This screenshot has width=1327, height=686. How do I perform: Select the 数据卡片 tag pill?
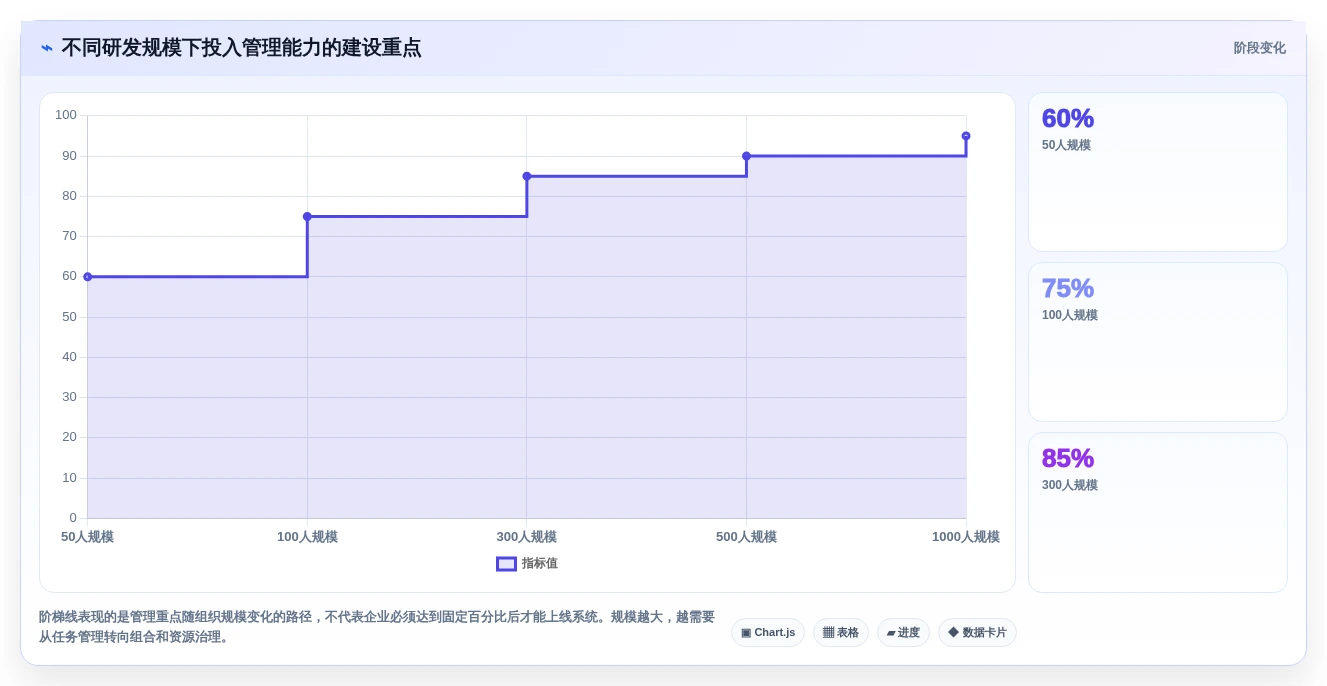click(x=977, y=633)
